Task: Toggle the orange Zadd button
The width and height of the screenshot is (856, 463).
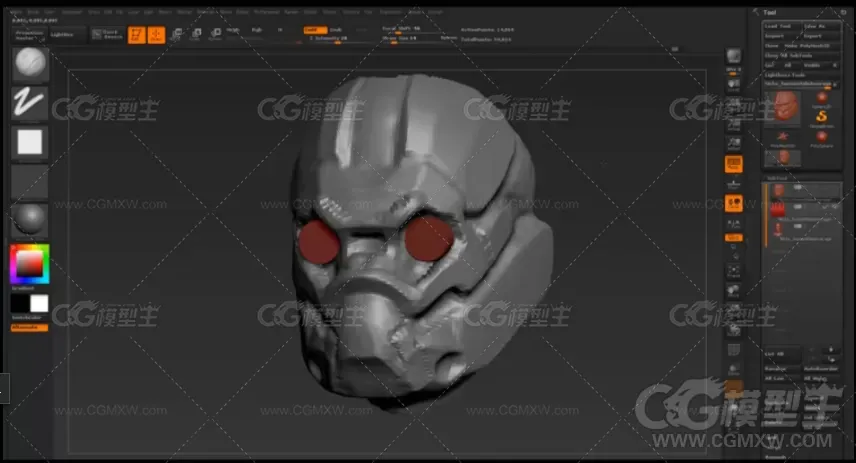Action: [315, 30]
